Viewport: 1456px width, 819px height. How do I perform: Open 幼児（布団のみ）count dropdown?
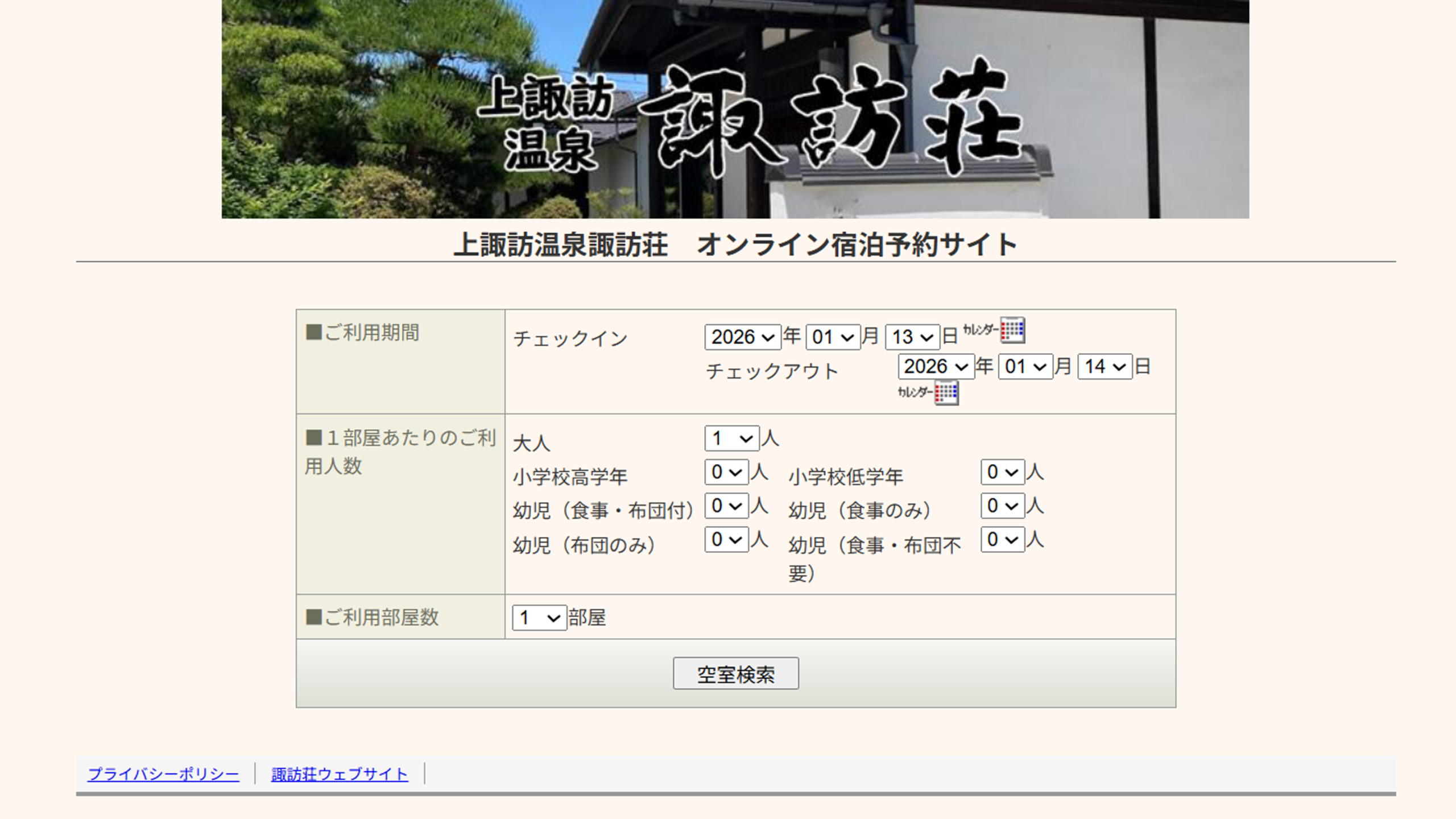(726, 539)
